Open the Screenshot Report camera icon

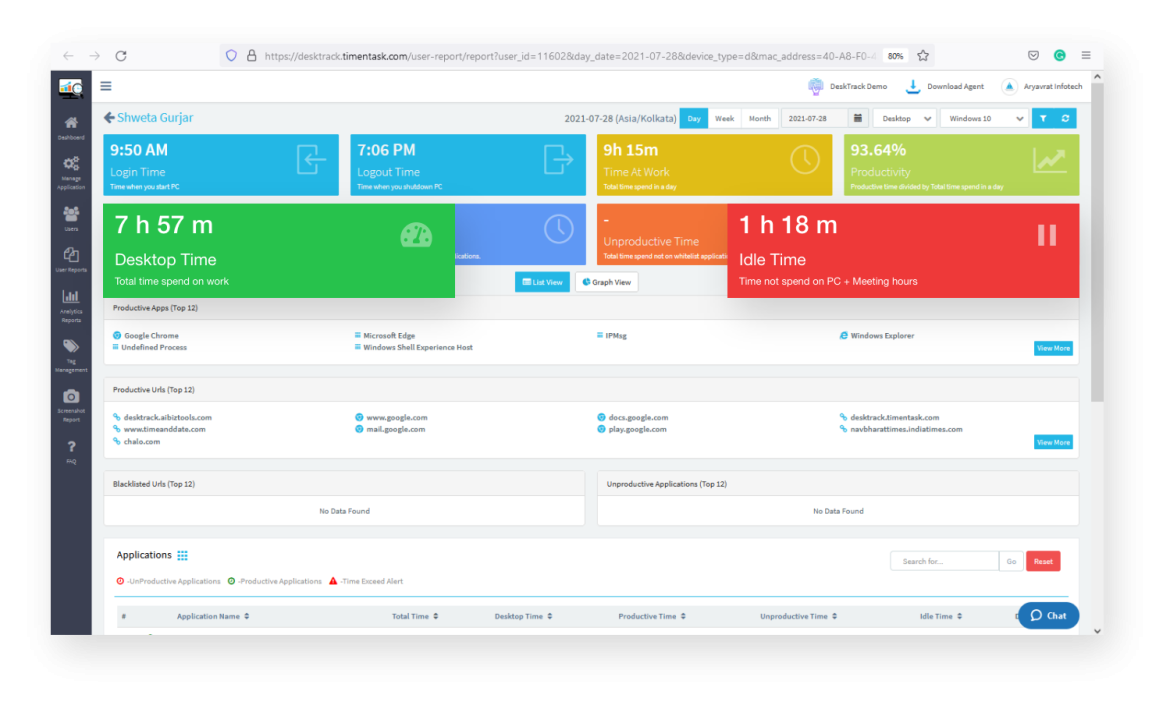click(x=70, y=397)
